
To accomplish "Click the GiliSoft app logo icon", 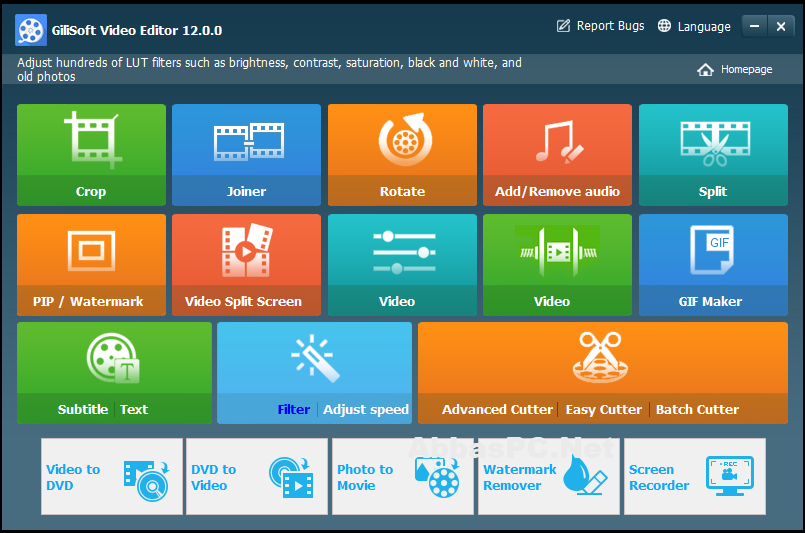I will click(x=31, y=30).
